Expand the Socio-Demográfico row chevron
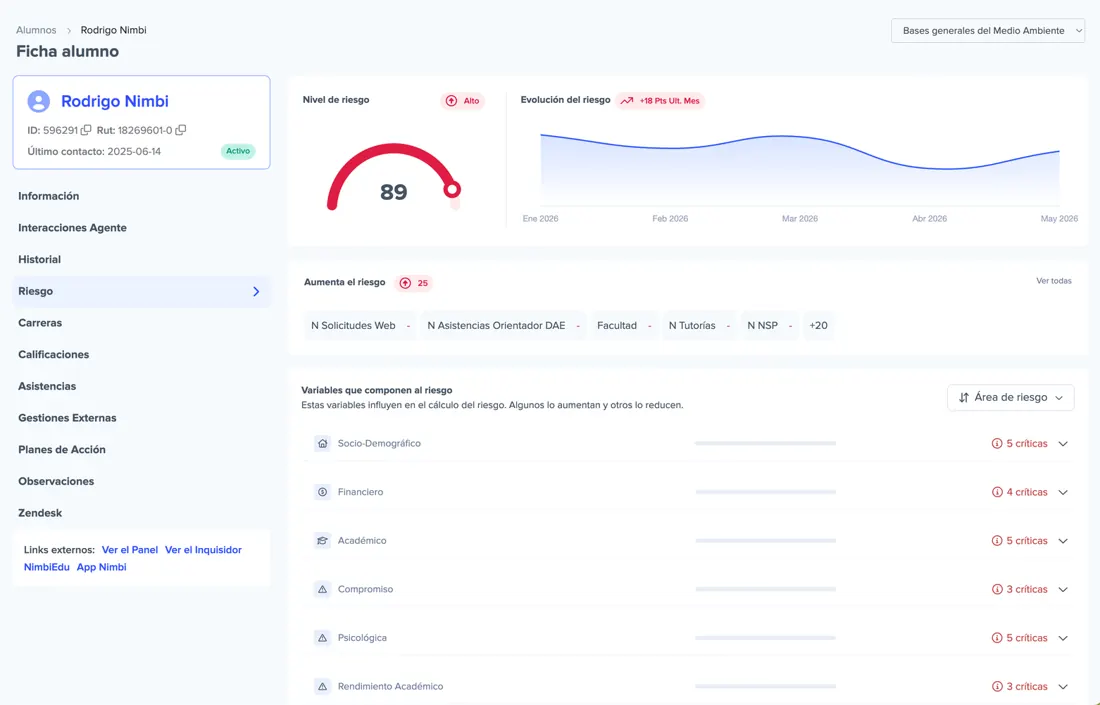1100x705 pixels. pyautogui.click(x=1064, y=443)
